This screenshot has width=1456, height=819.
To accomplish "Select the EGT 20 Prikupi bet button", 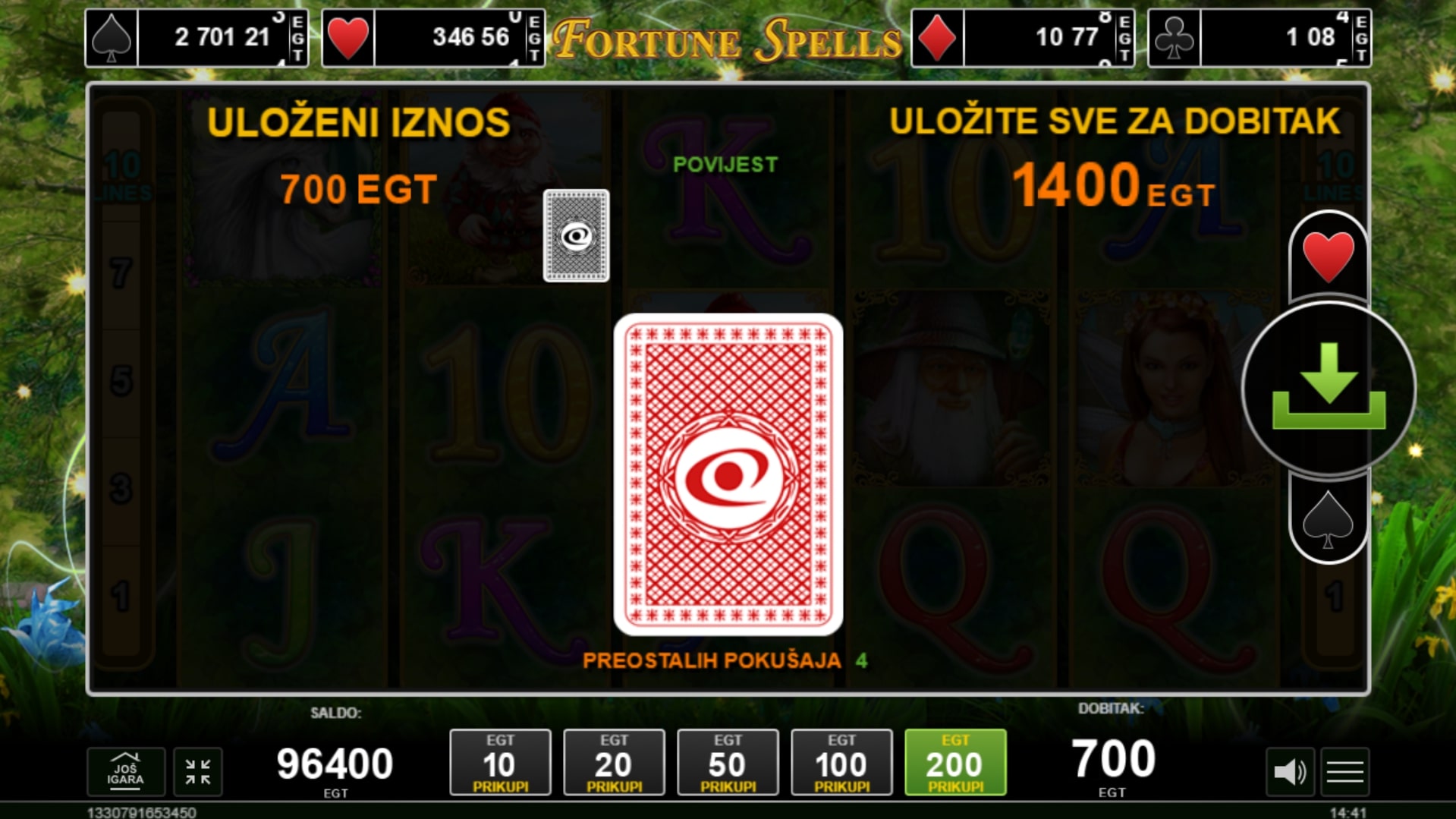I will click(614, 762).
